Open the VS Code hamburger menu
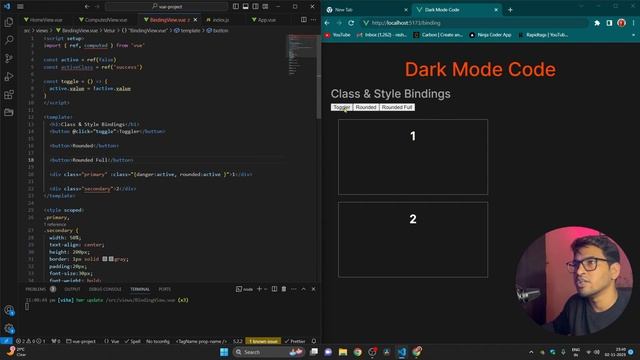The height and width of the screenshot is (360, 640). point(20,7)
